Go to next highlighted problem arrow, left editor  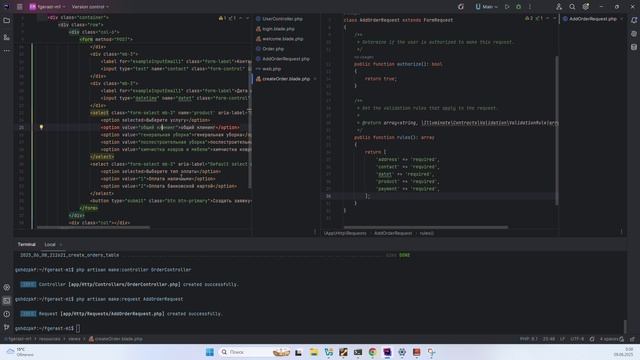[247, 18]
